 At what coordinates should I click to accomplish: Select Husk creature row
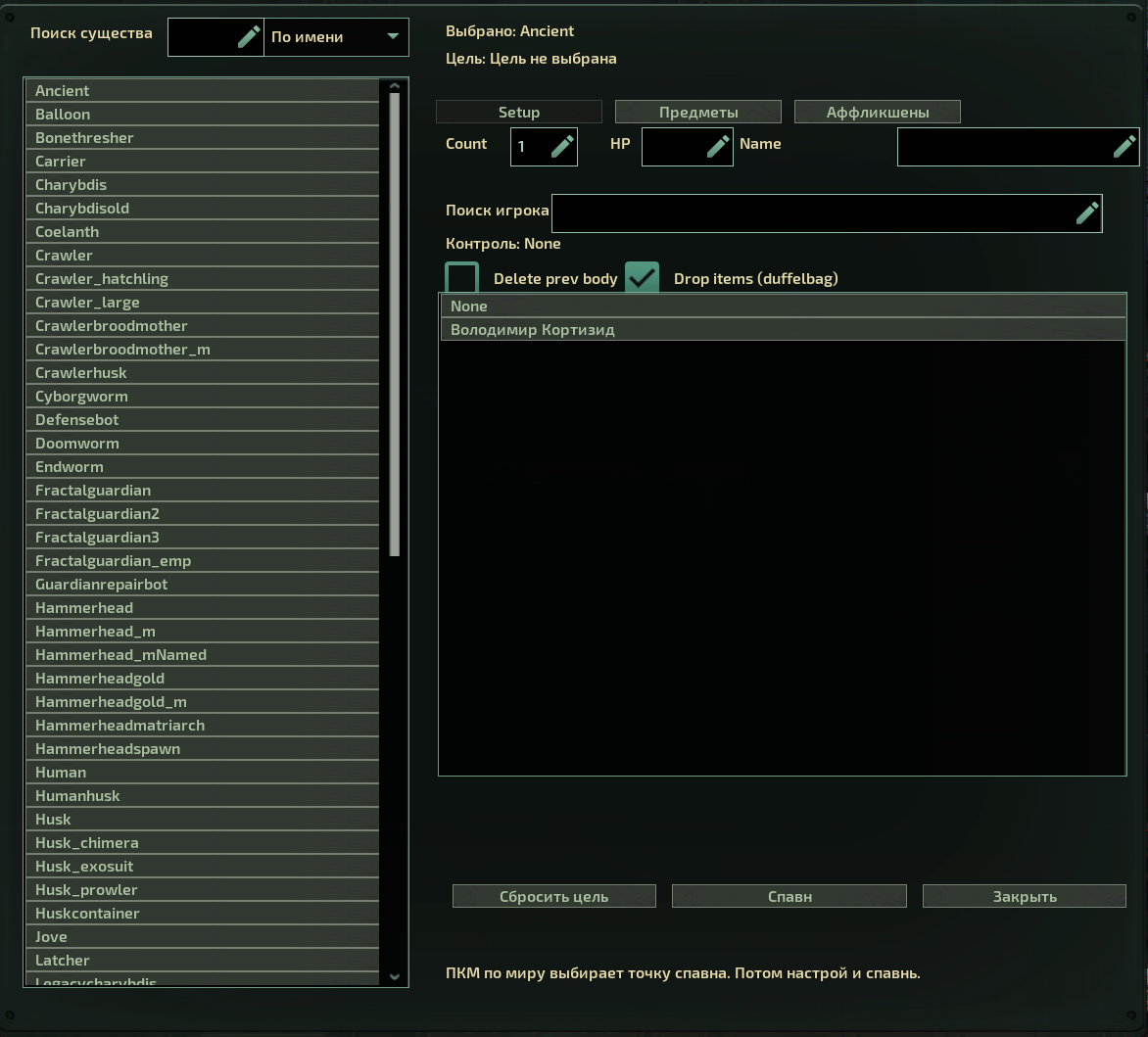[x=203, y=819]
